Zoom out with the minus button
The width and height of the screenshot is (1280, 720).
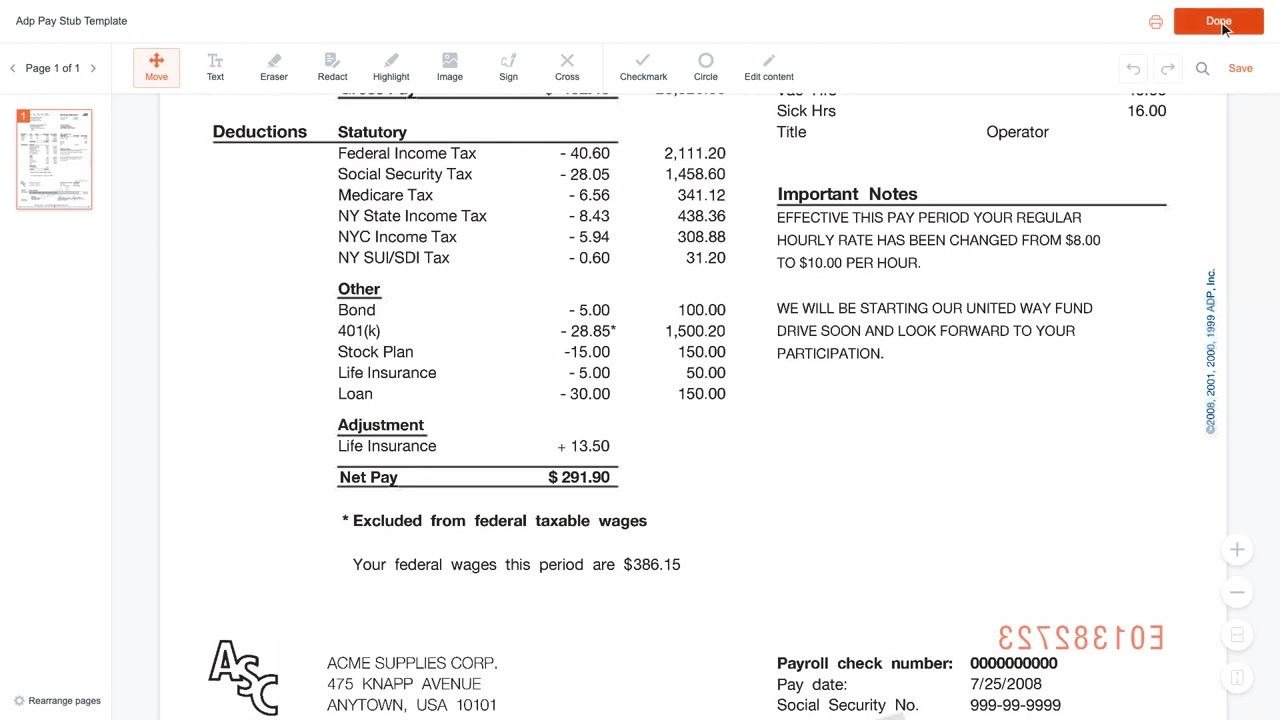click(1237, 592)
